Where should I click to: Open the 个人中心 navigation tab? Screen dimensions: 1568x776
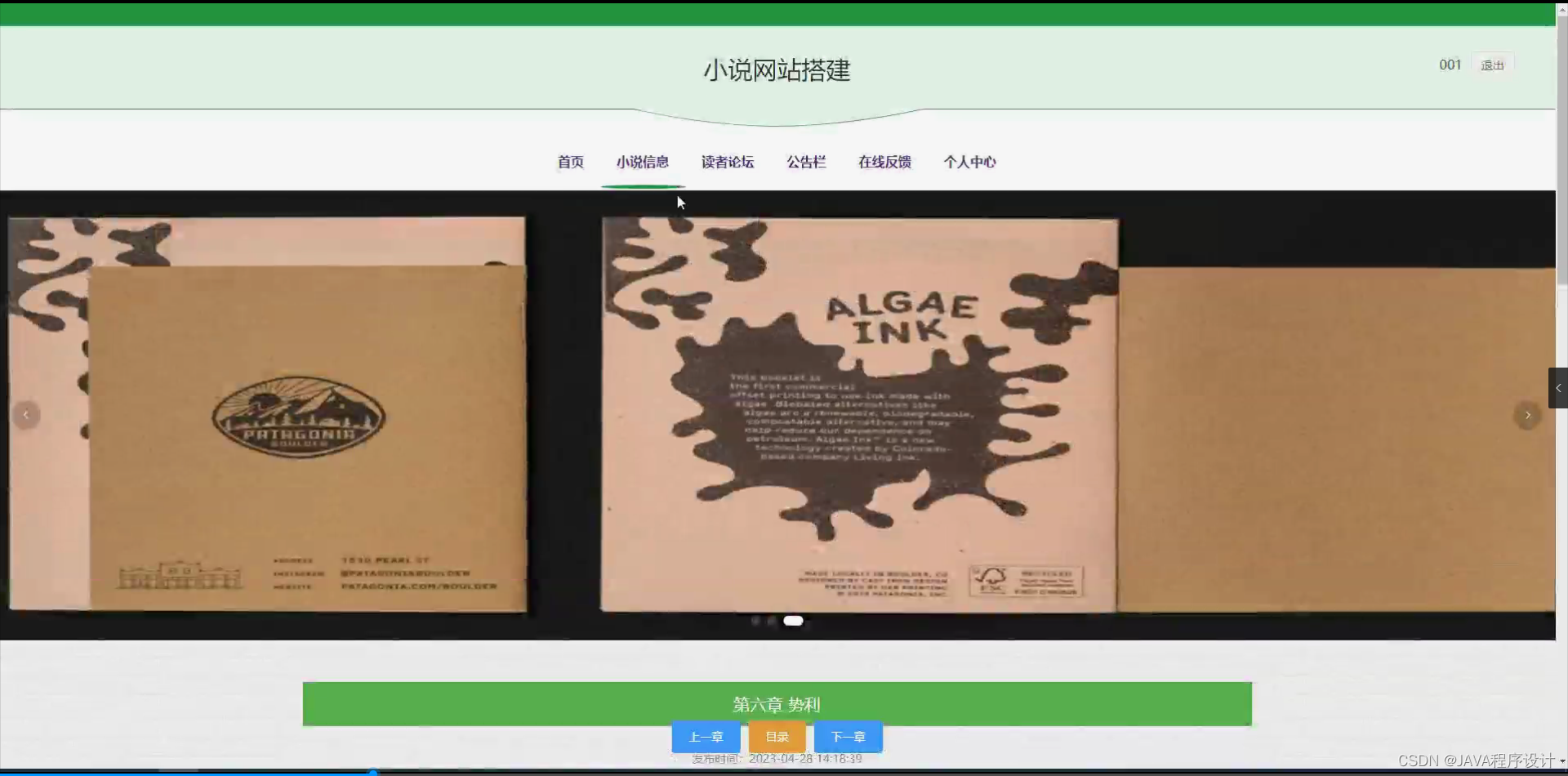[x=969, y=162]
